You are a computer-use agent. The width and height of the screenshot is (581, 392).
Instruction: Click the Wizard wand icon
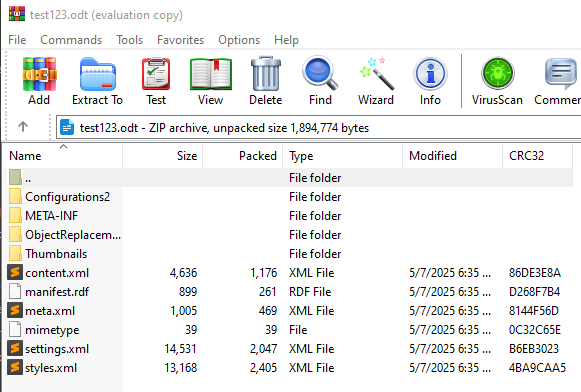click(376, 74)
